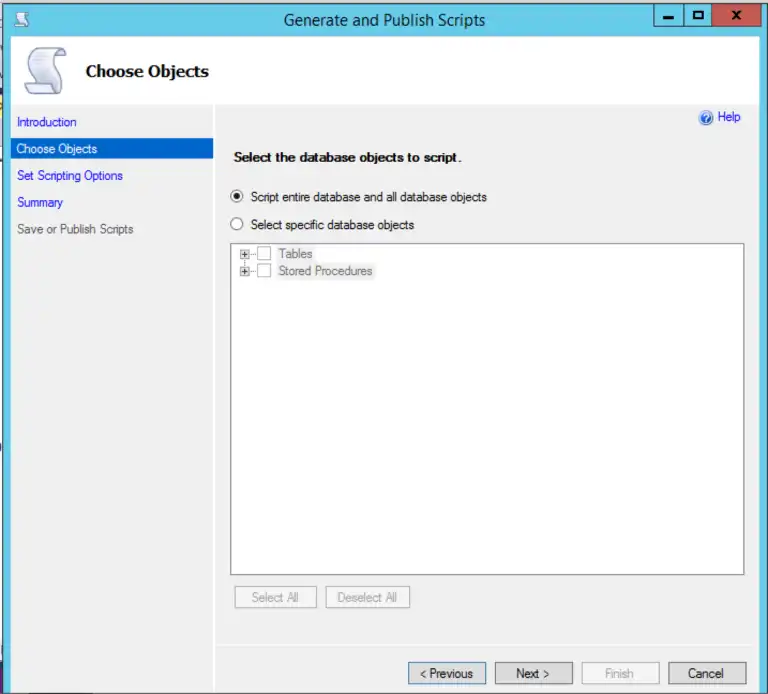Click the blue Help question mark icon
Image resolution: width=768 pixels, height=694 pixels.
pyautogui.click(x=706, y=118)
